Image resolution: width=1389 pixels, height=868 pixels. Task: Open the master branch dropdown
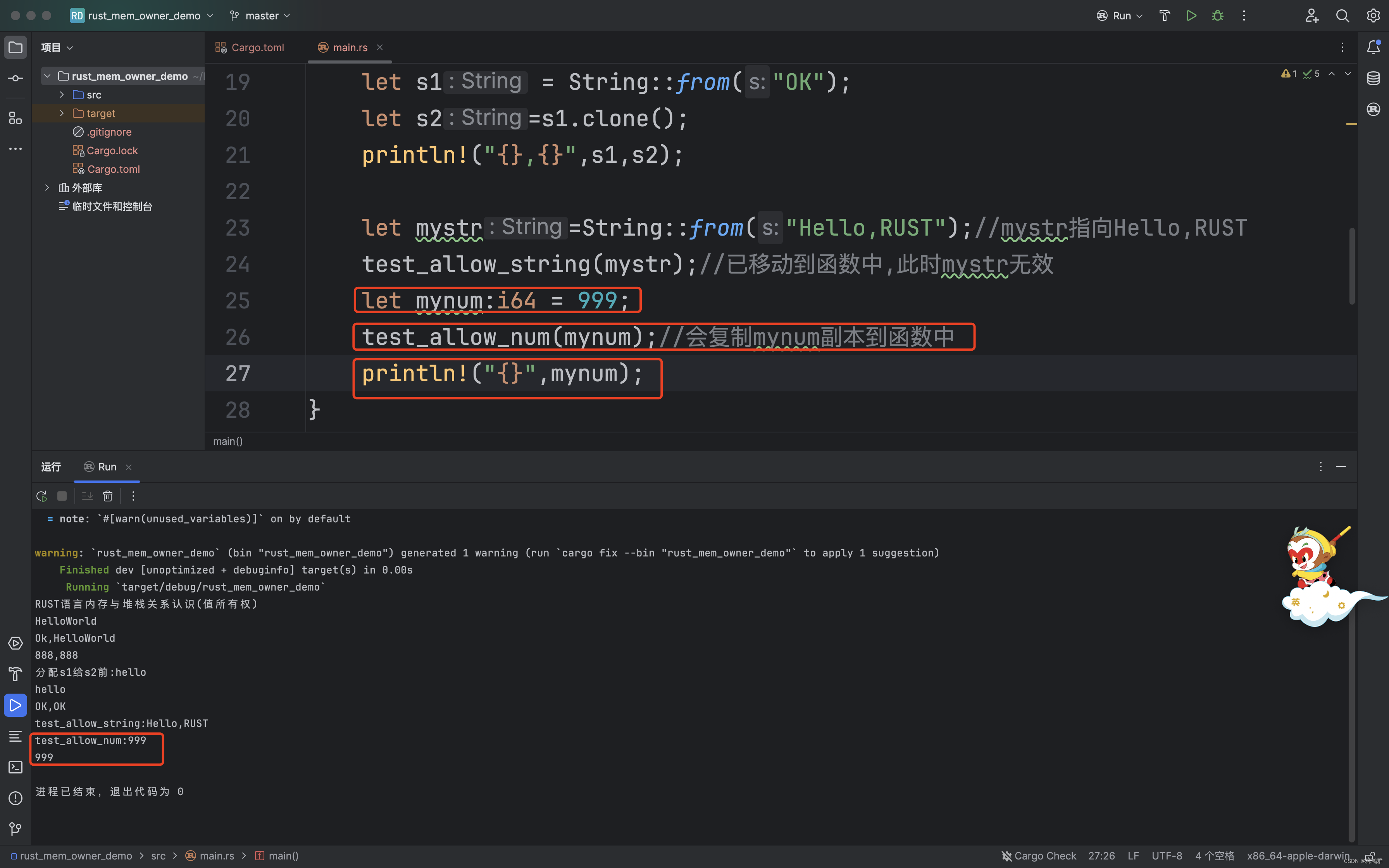coord(259,15)
